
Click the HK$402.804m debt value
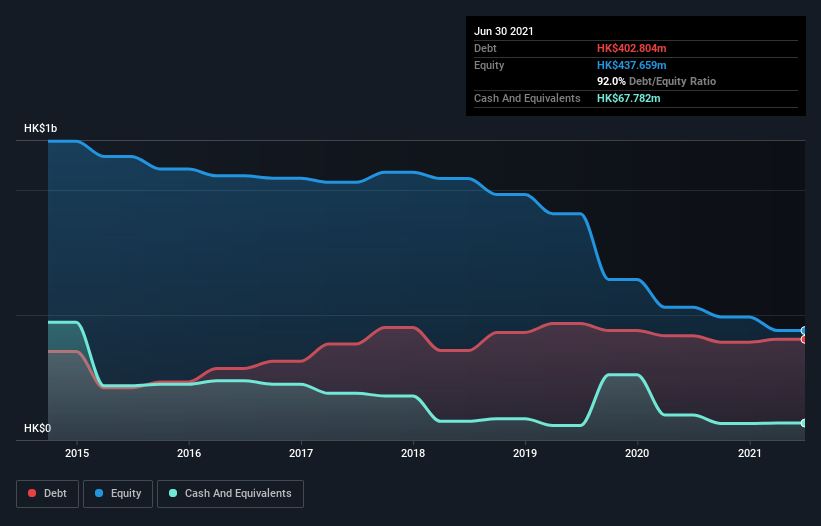pos(631,48)
